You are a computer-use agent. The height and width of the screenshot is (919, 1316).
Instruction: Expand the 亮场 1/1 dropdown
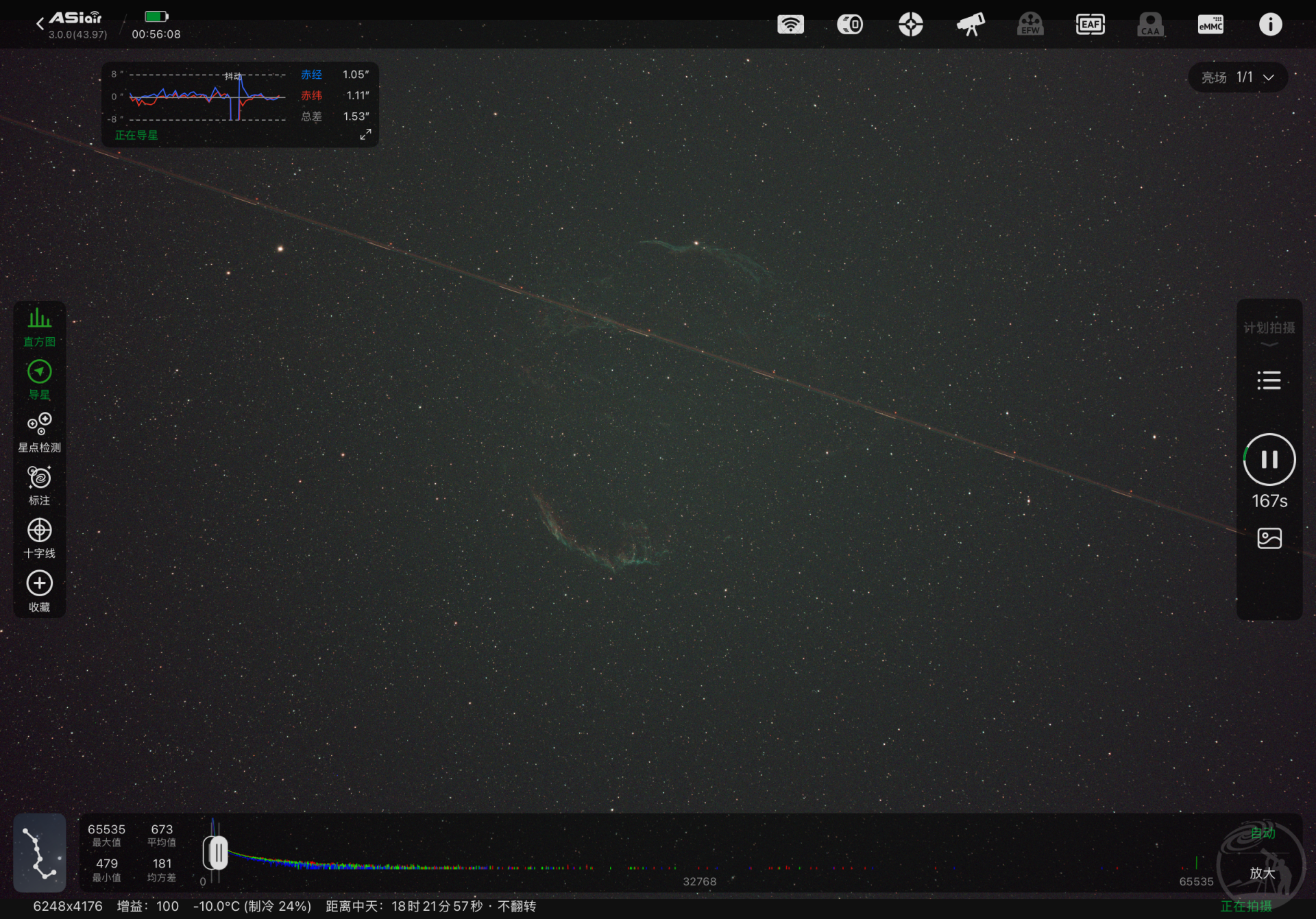coord(1237,77)
